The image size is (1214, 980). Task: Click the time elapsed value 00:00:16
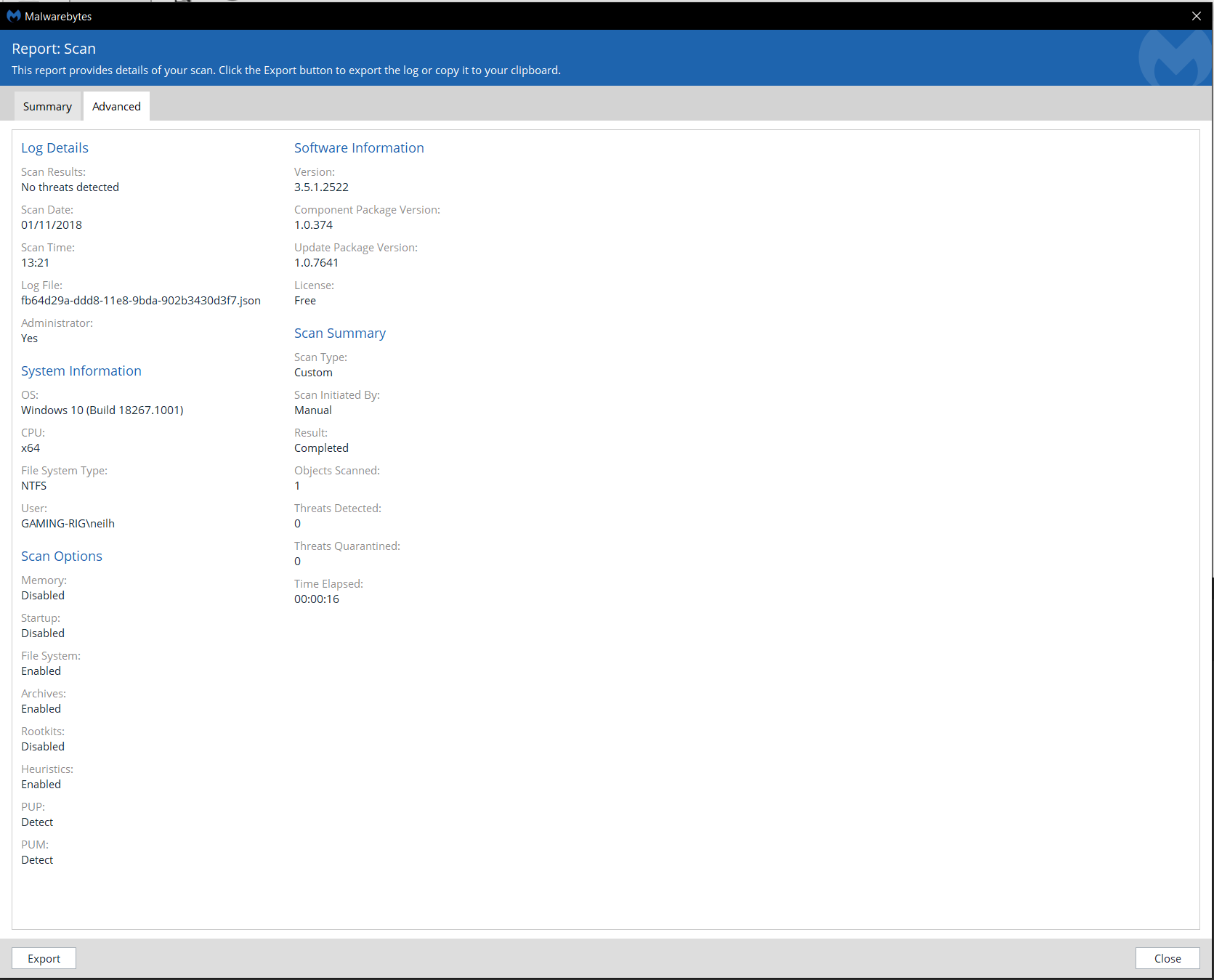tap(316, 599)
